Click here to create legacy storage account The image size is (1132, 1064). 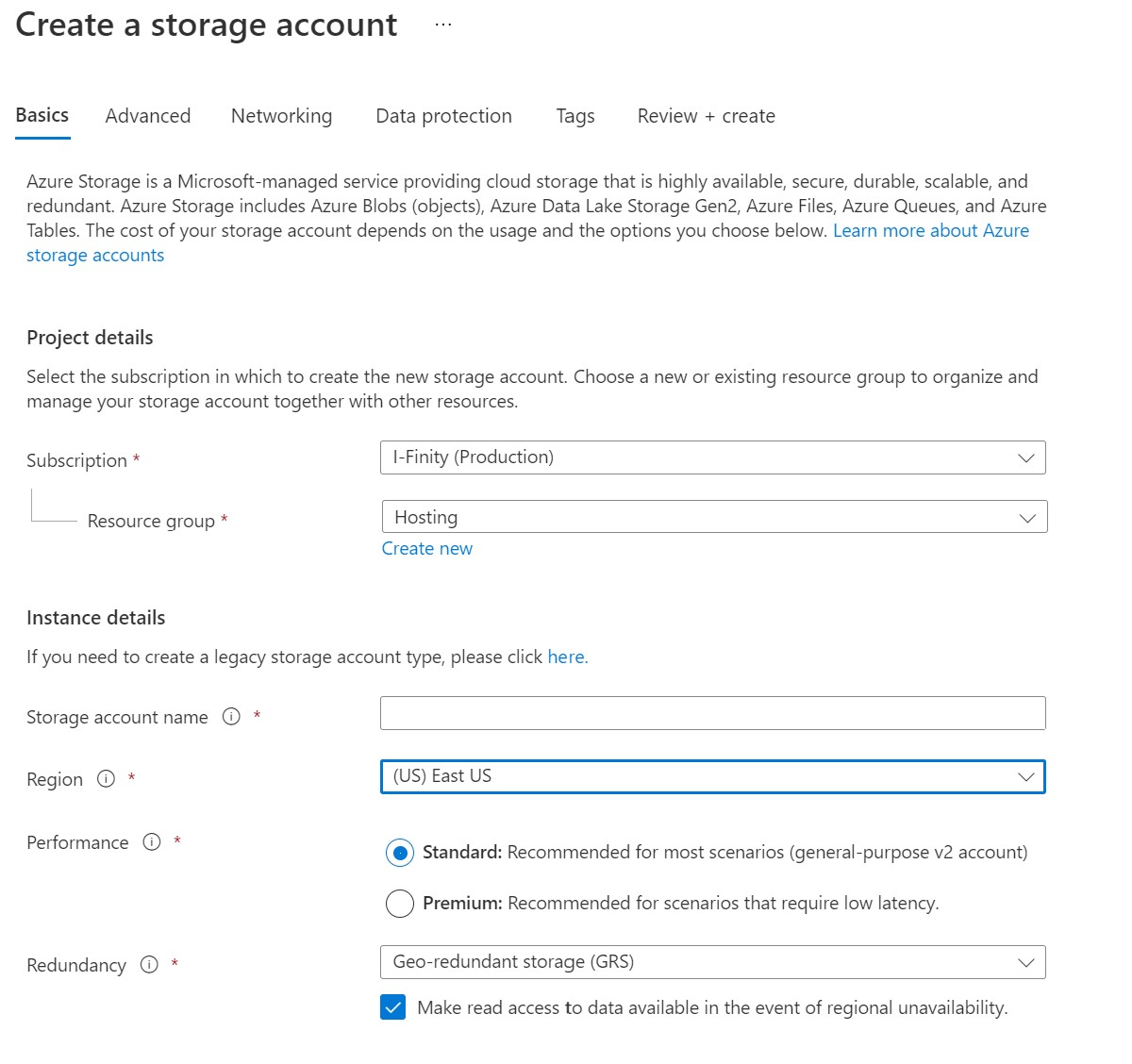coord(566,657)
